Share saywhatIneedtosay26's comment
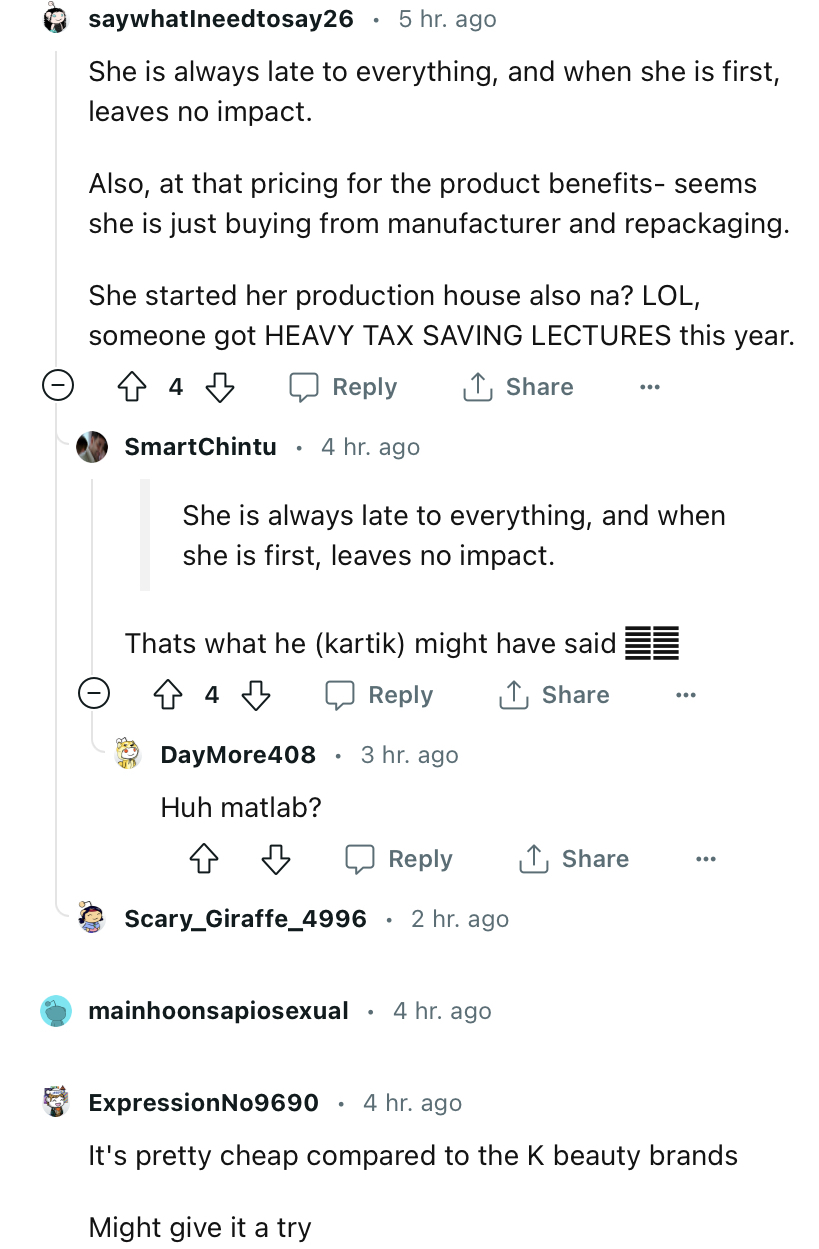Viewport: 819px width, 1249px height. point(517,387)
